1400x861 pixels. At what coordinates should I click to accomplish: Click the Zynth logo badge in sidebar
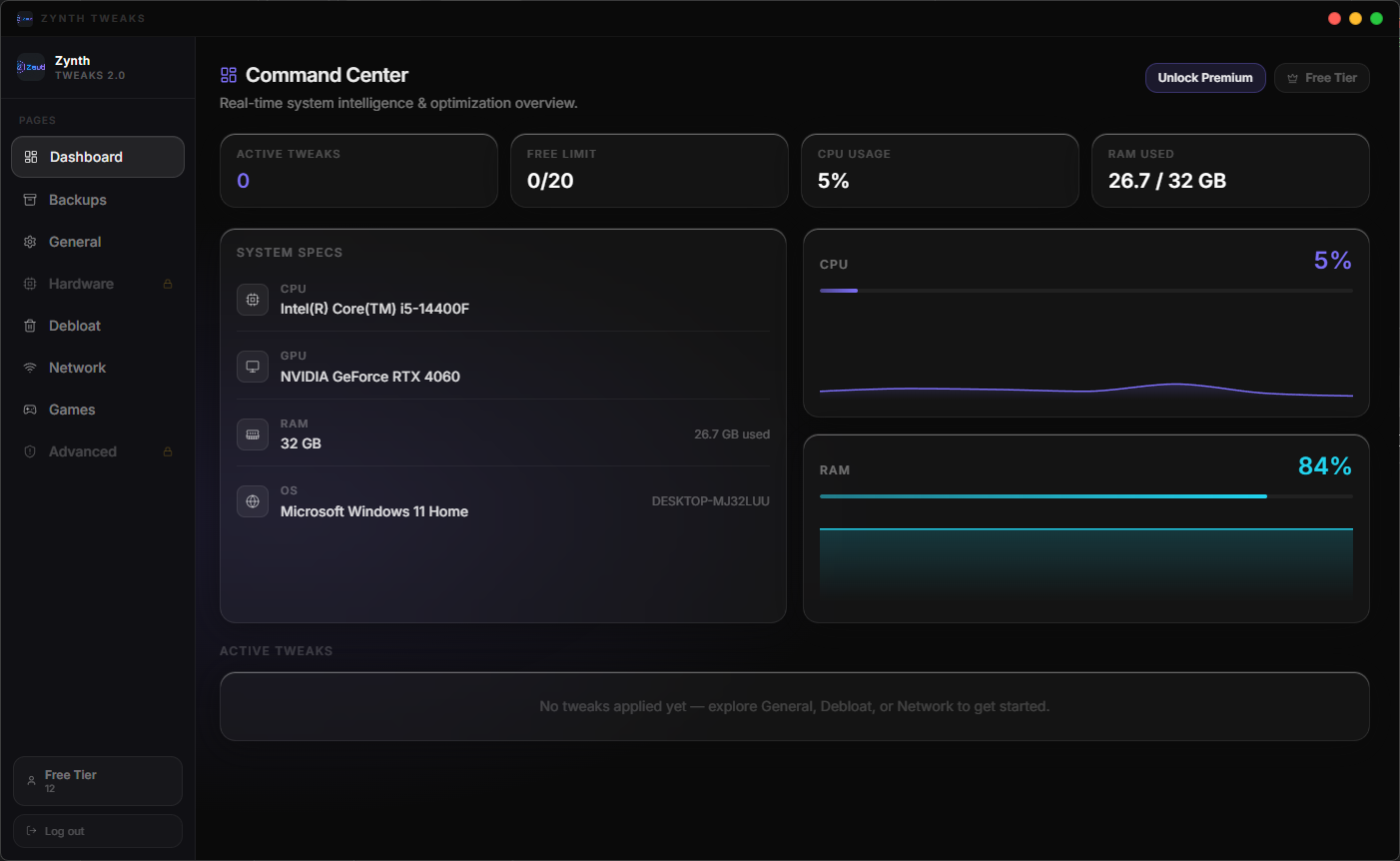[x=30, y=66]
